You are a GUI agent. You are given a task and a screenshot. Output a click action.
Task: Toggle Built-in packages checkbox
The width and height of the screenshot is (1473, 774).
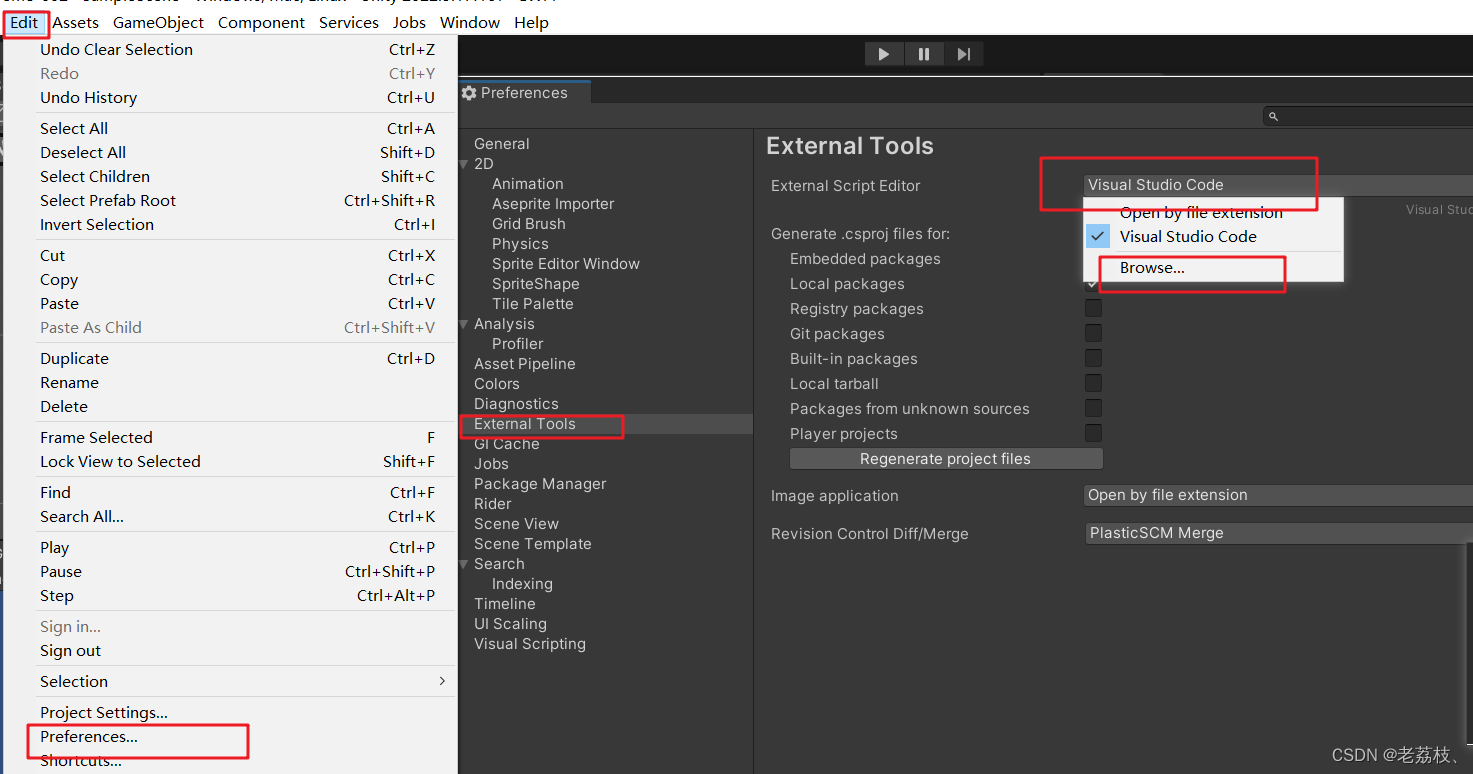tap(1094, 359)
